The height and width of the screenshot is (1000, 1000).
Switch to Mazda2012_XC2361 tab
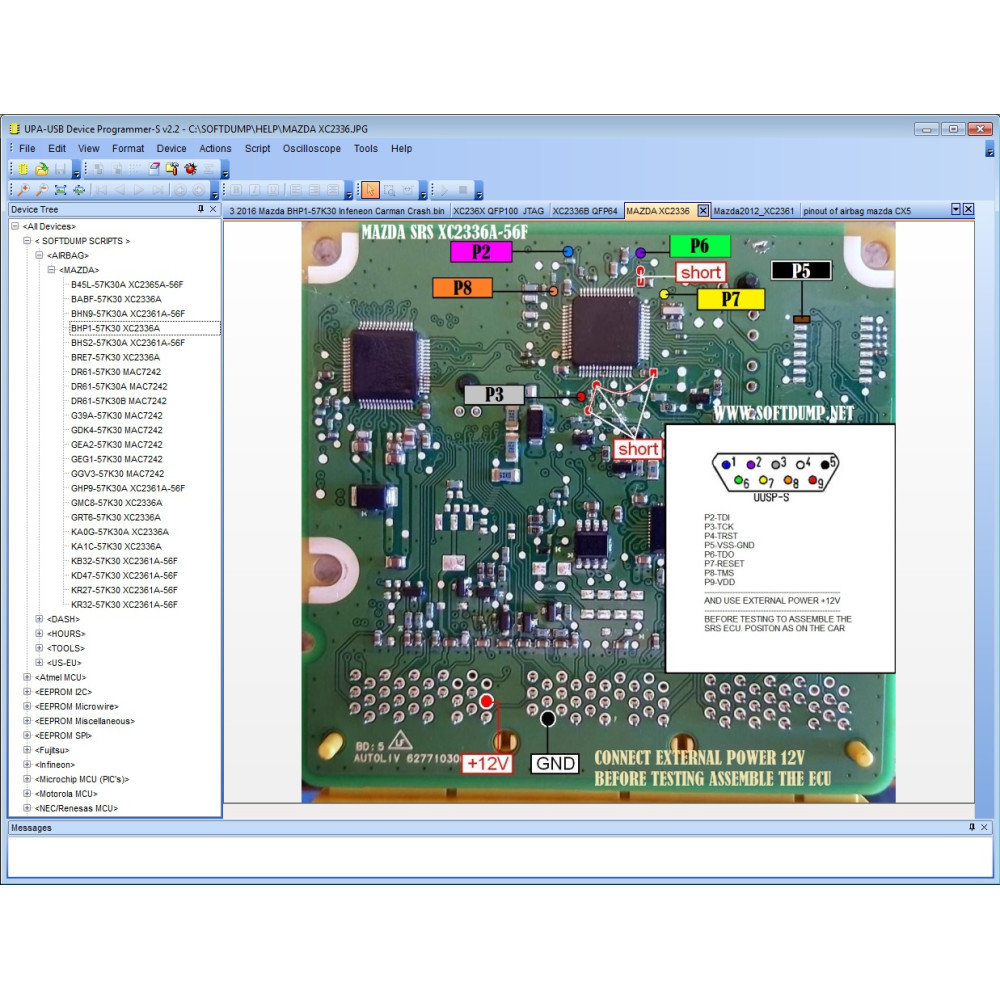pyautogui.click(x=754, y=211)
